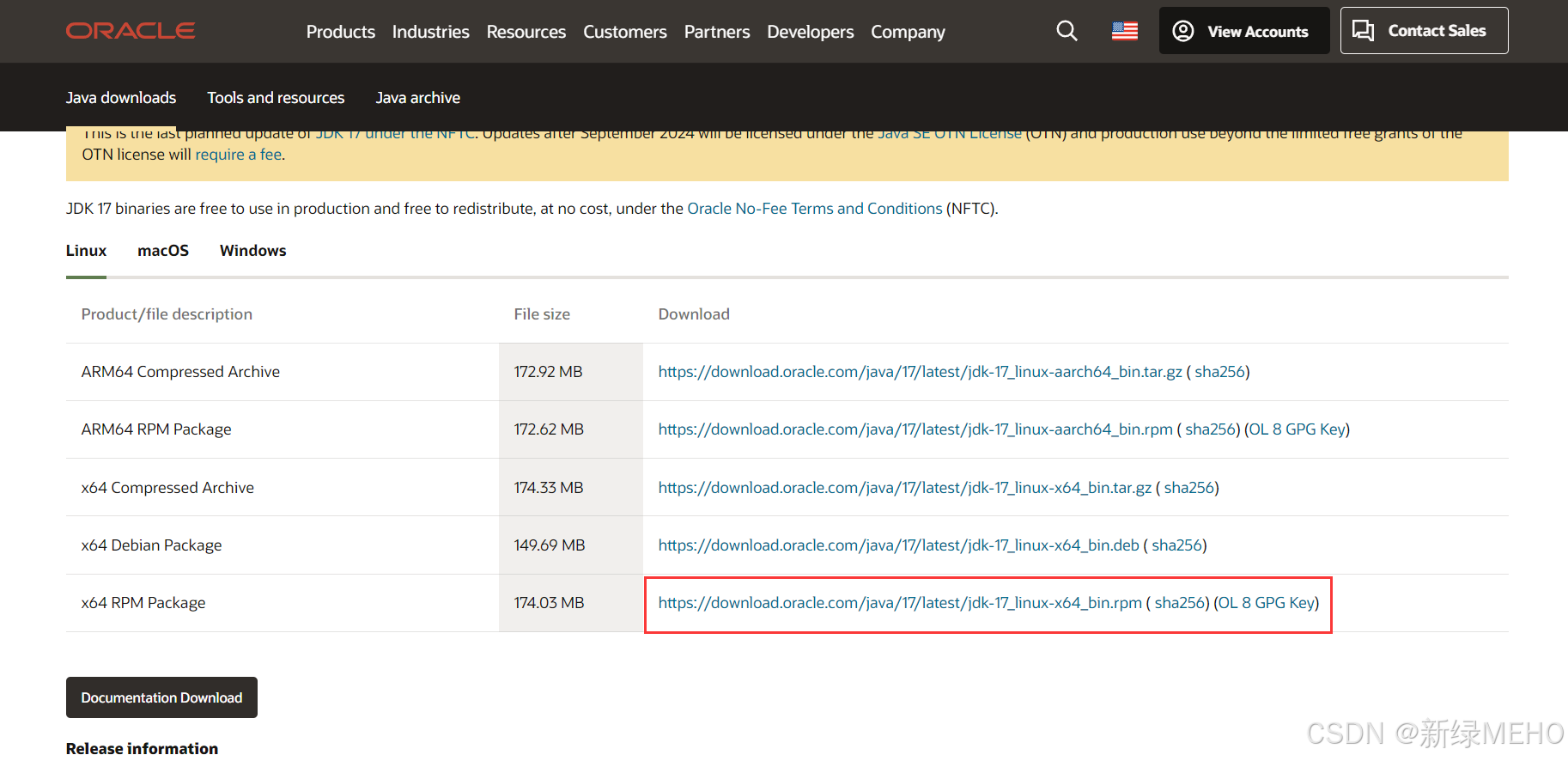
Task: Click the Contact Sales button
Action: 1423,31
